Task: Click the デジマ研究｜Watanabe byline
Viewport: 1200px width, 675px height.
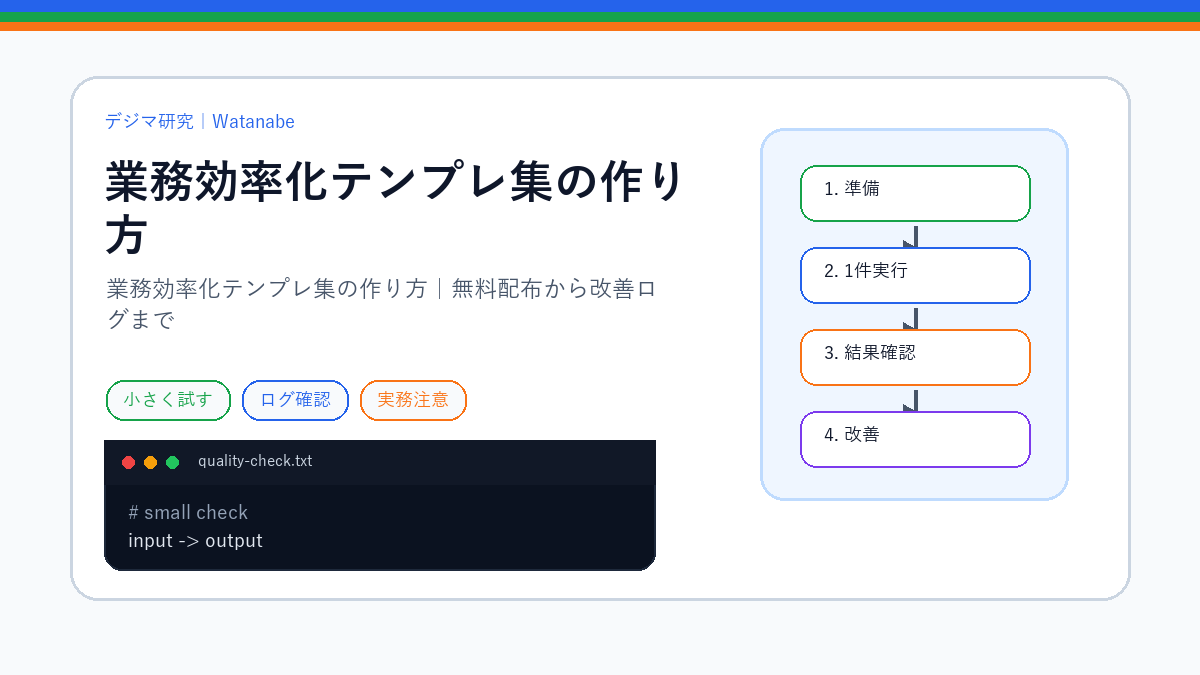Action: [x=200, y=121]
